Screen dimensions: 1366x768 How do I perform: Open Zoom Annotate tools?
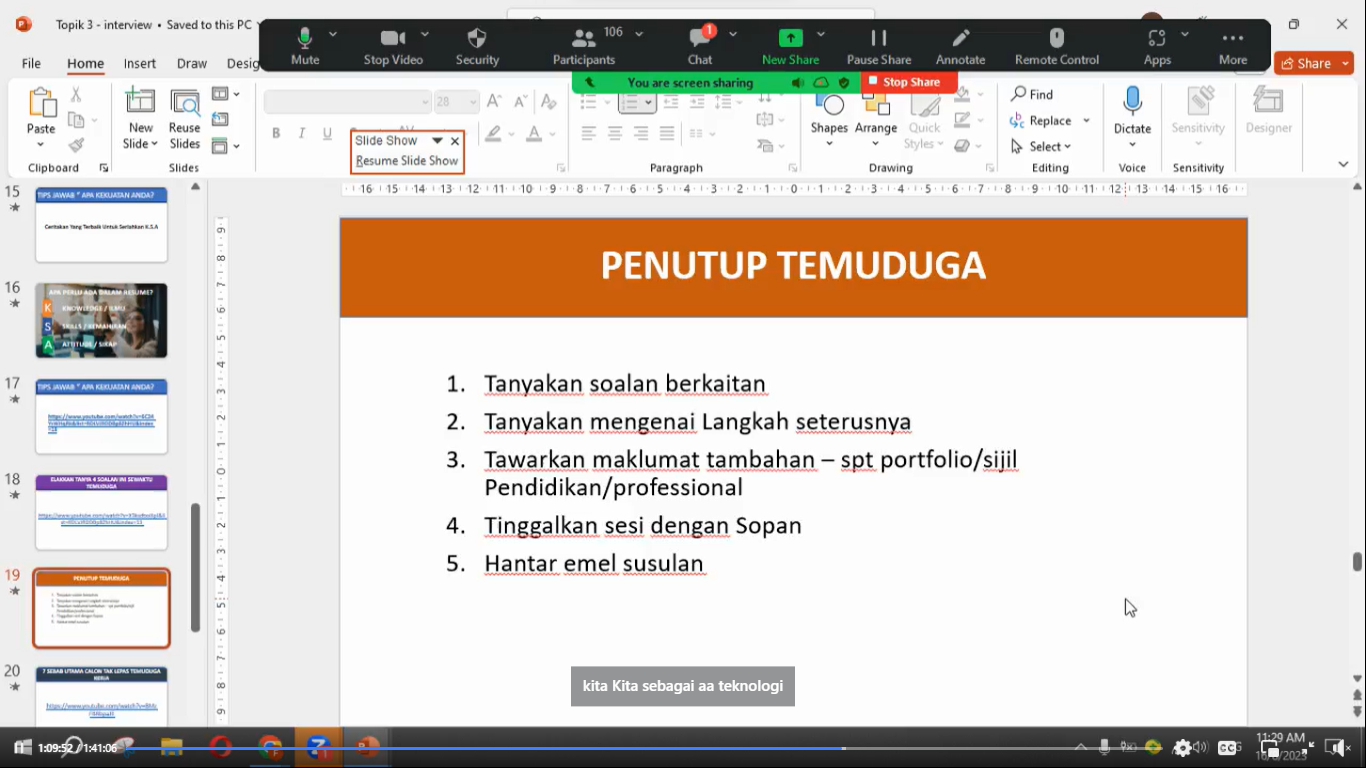click(x=960, y=47)
